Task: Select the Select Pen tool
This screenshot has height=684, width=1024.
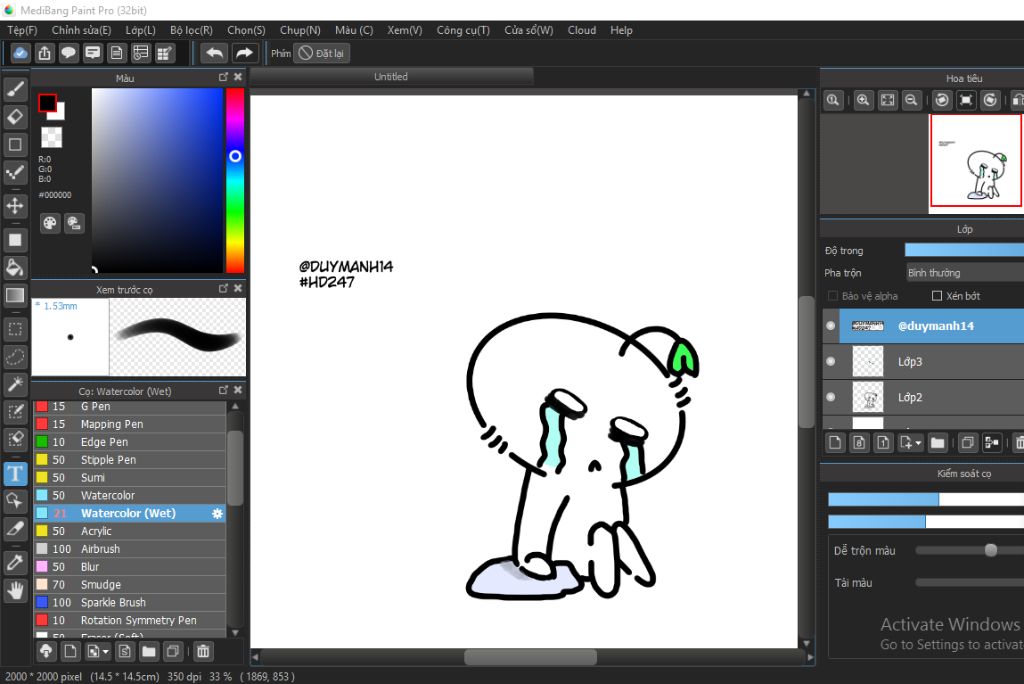Action: pyautogui.click(x=15, y=412)
